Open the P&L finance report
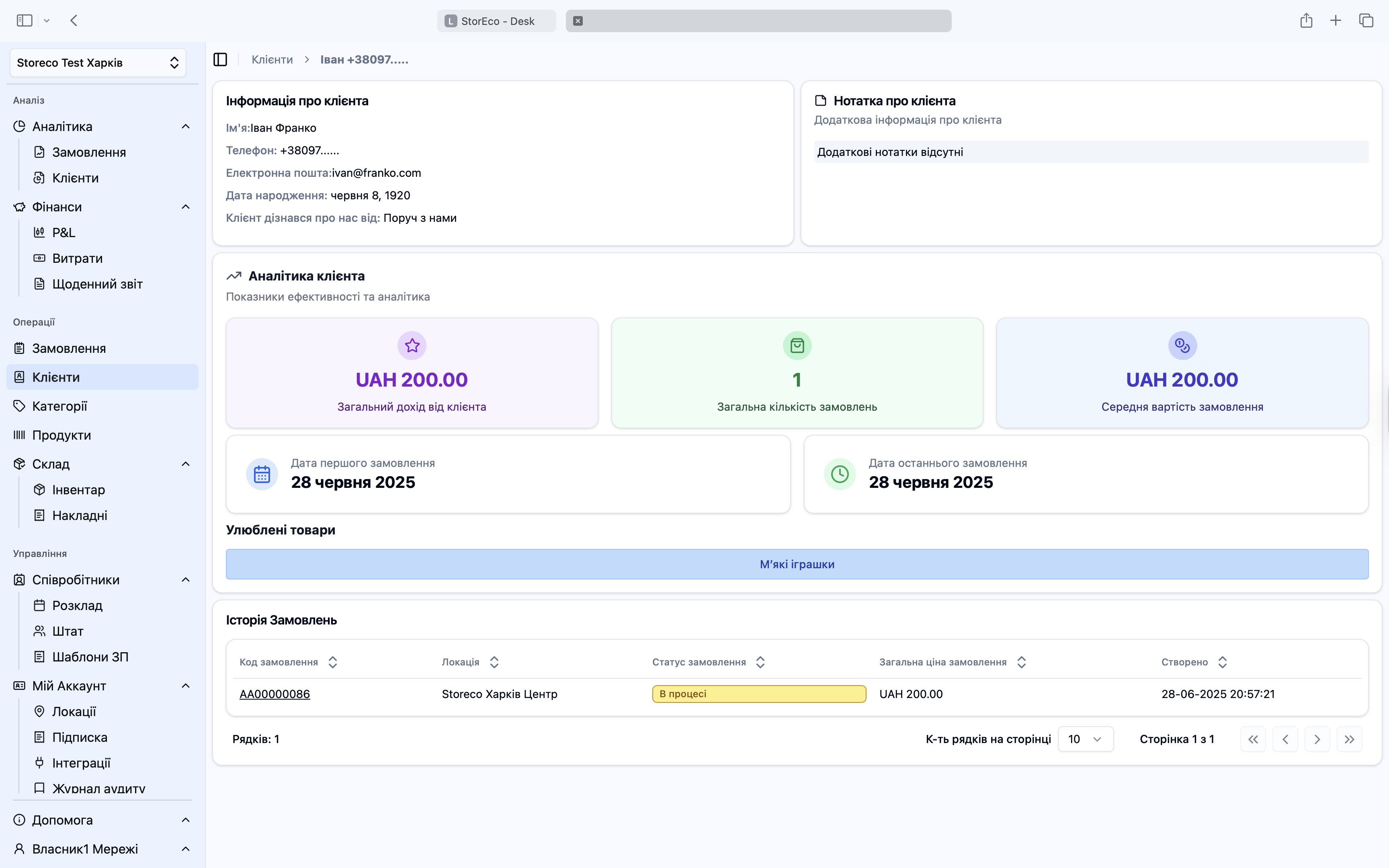The width and height of the screenshot is (1389, 868). [63, 233]
